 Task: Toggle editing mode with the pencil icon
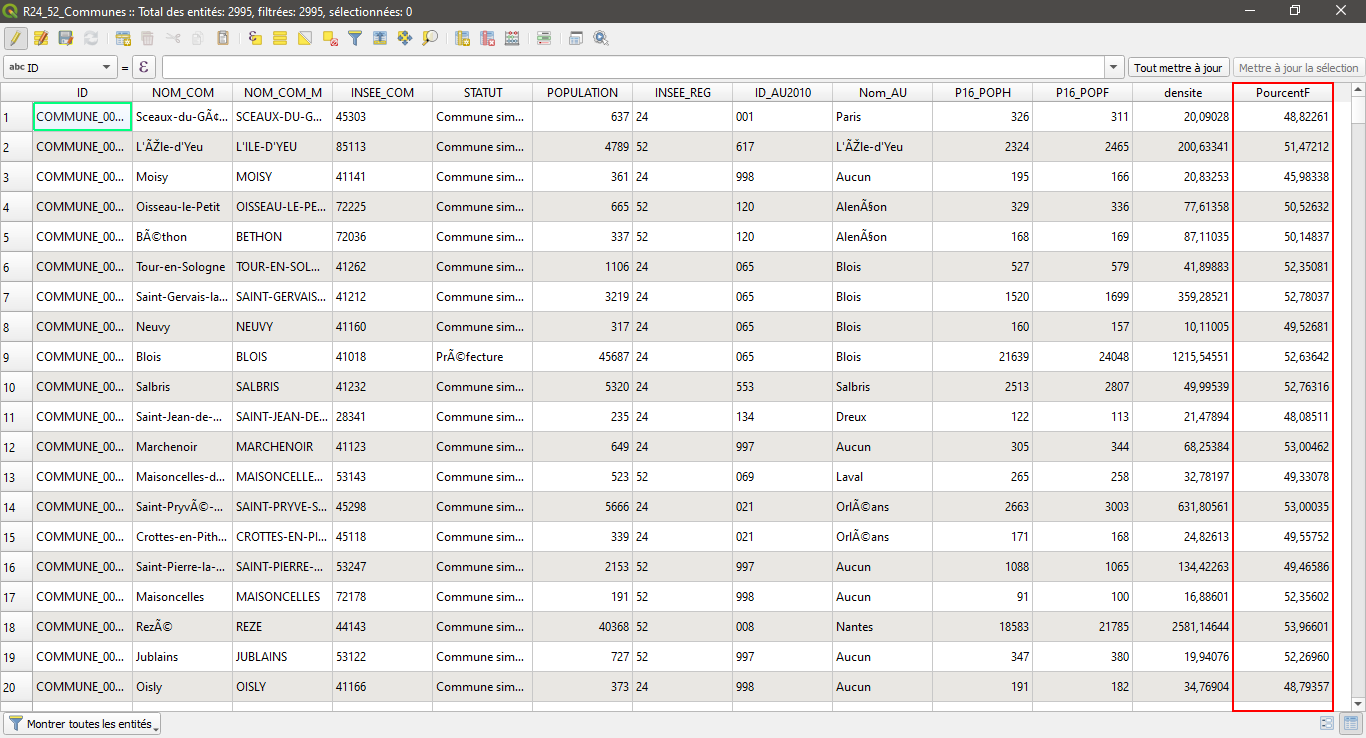click(15, 38)
